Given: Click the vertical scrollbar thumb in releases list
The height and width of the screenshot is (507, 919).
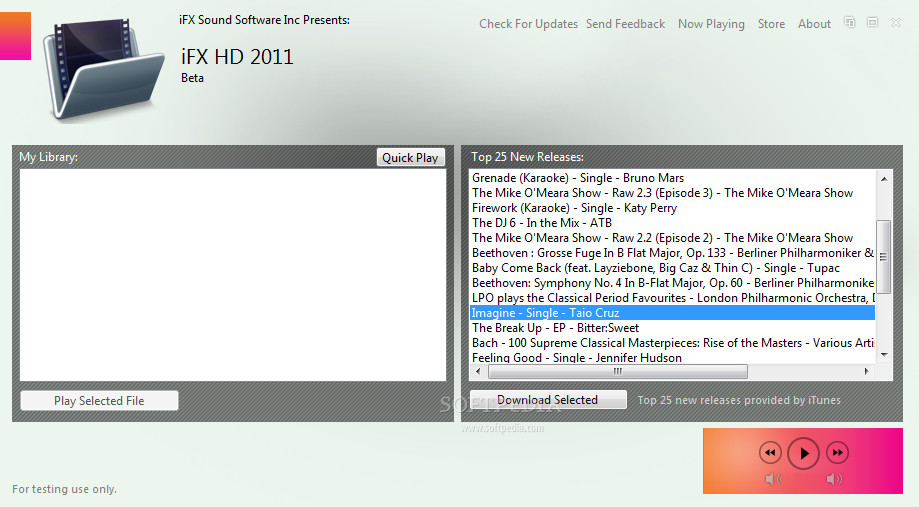Looking at the screenshot, I should [x=884, y=257].
